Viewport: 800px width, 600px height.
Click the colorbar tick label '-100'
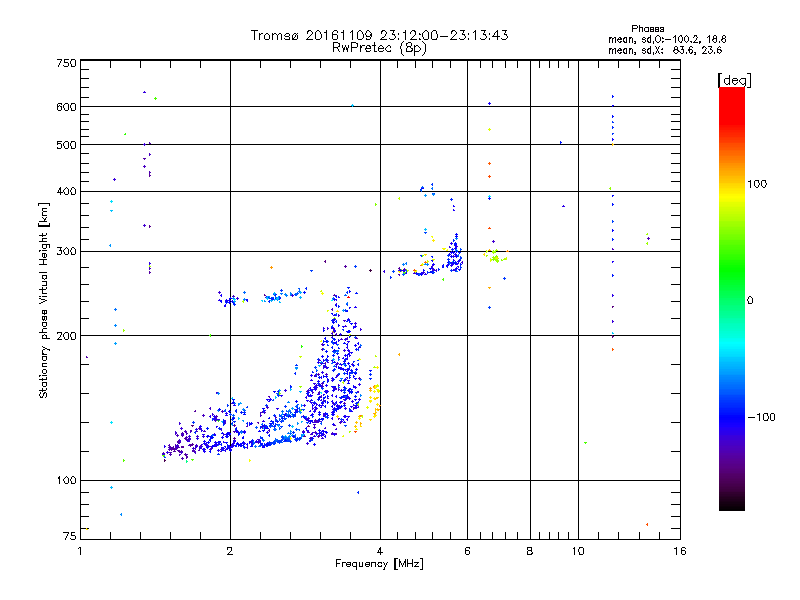761,417
